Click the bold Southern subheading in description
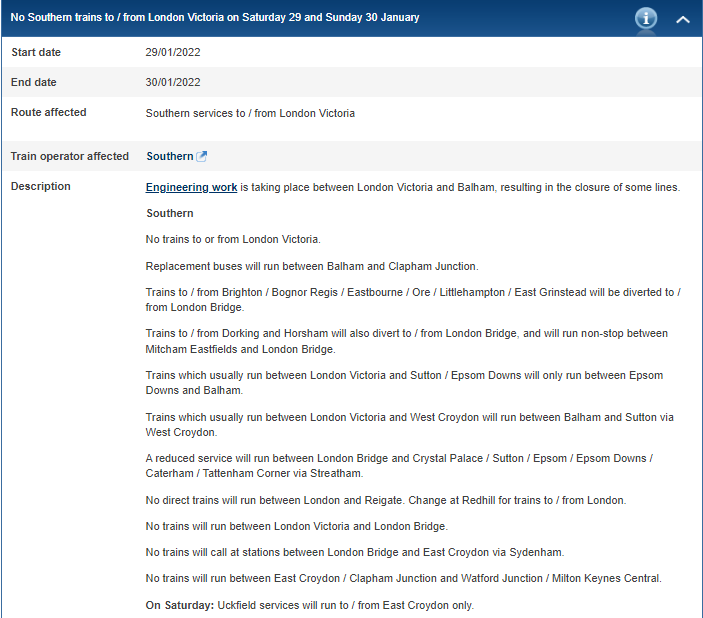703x618 pixels. (x=170, y=213)
